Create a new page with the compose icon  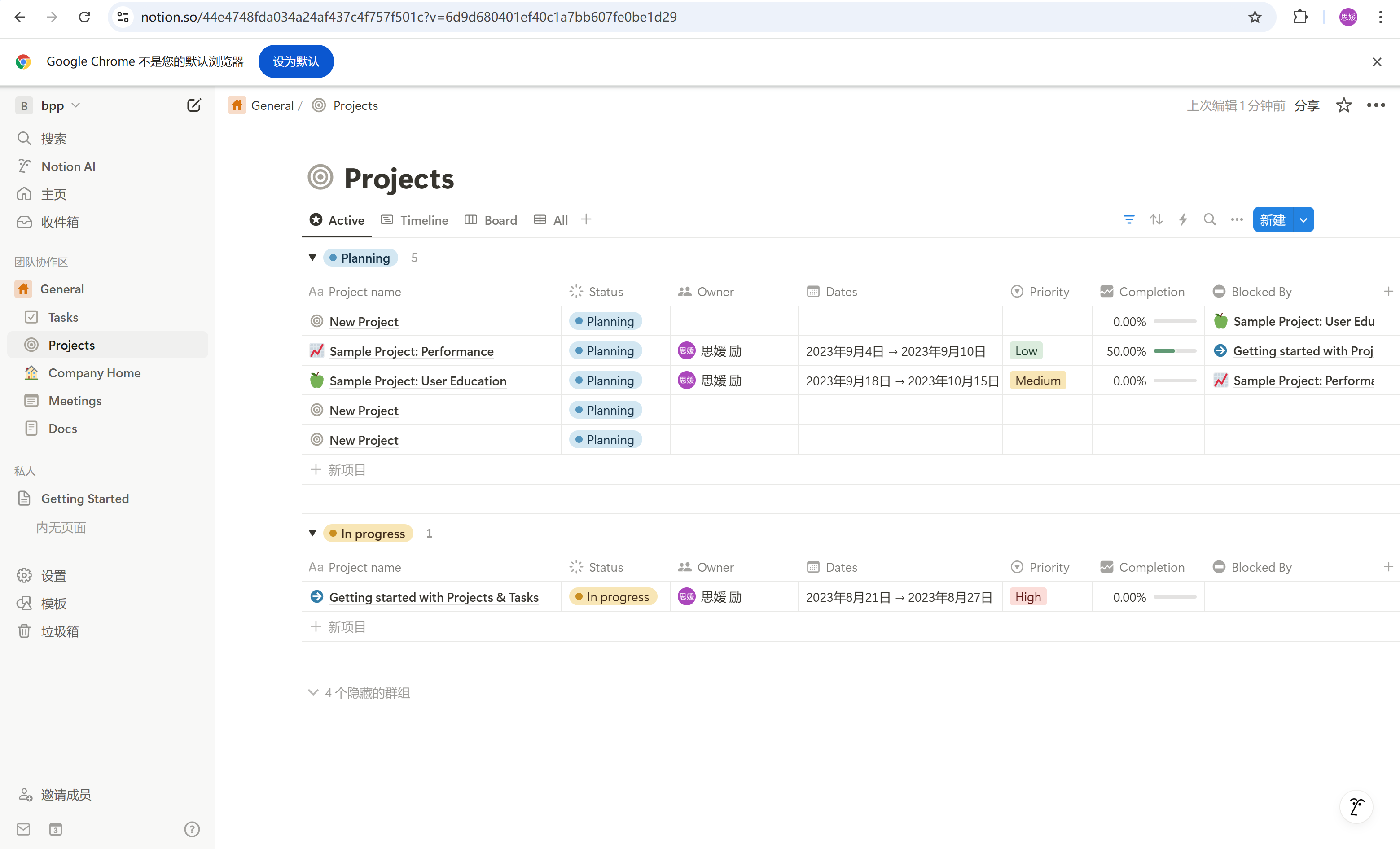(x=194, y=105)
